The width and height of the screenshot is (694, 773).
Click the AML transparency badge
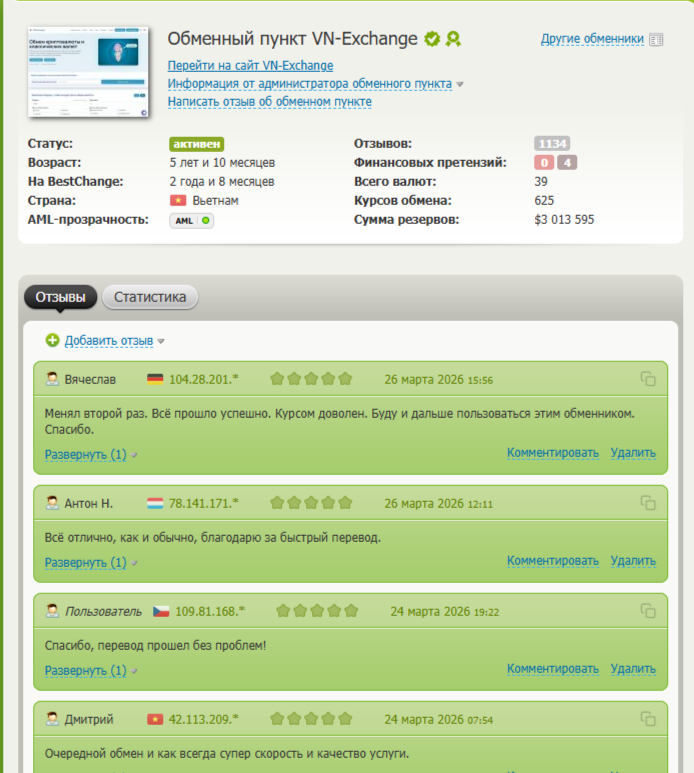coord(191,220)
